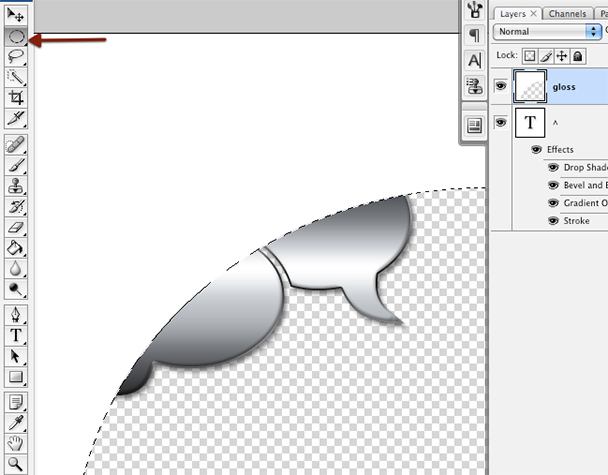608x475 pixels.
Task: Hide the text layer
Action: tap(501, 123)
